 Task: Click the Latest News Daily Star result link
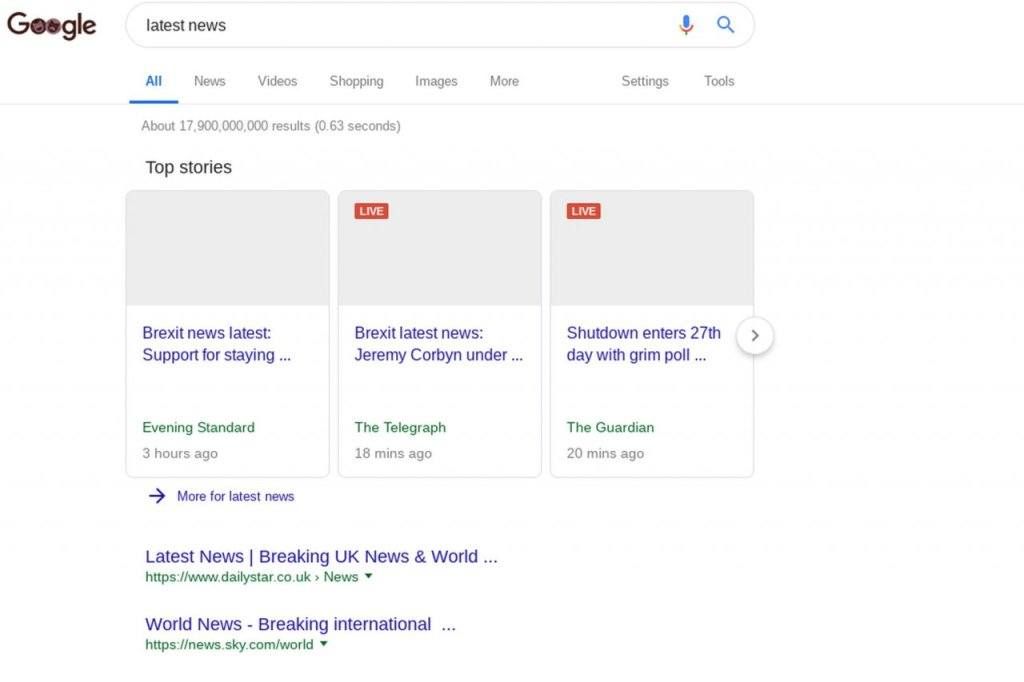tap(320, 556)
